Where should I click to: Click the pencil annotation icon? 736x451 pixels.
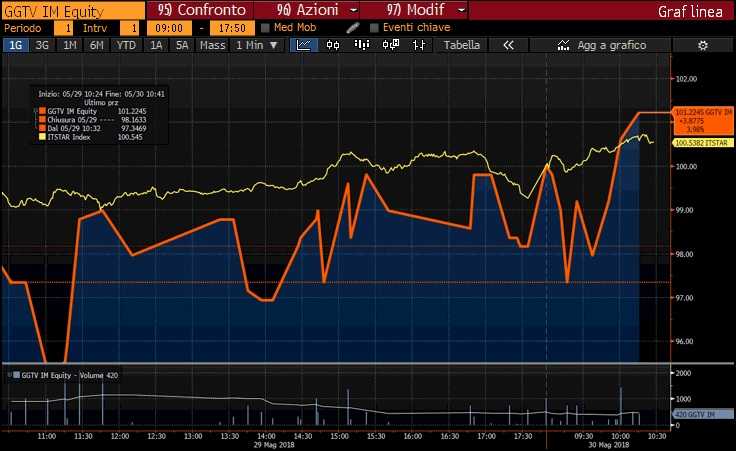pos(352,28)
